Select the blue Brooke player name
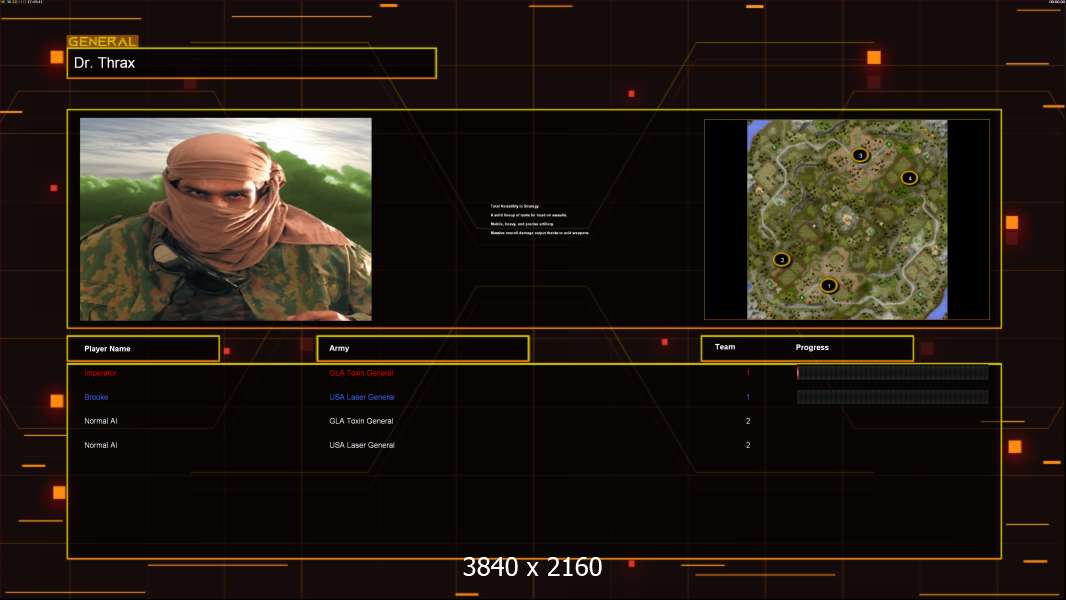This screenshot has width=1066, height=600. 96,397
